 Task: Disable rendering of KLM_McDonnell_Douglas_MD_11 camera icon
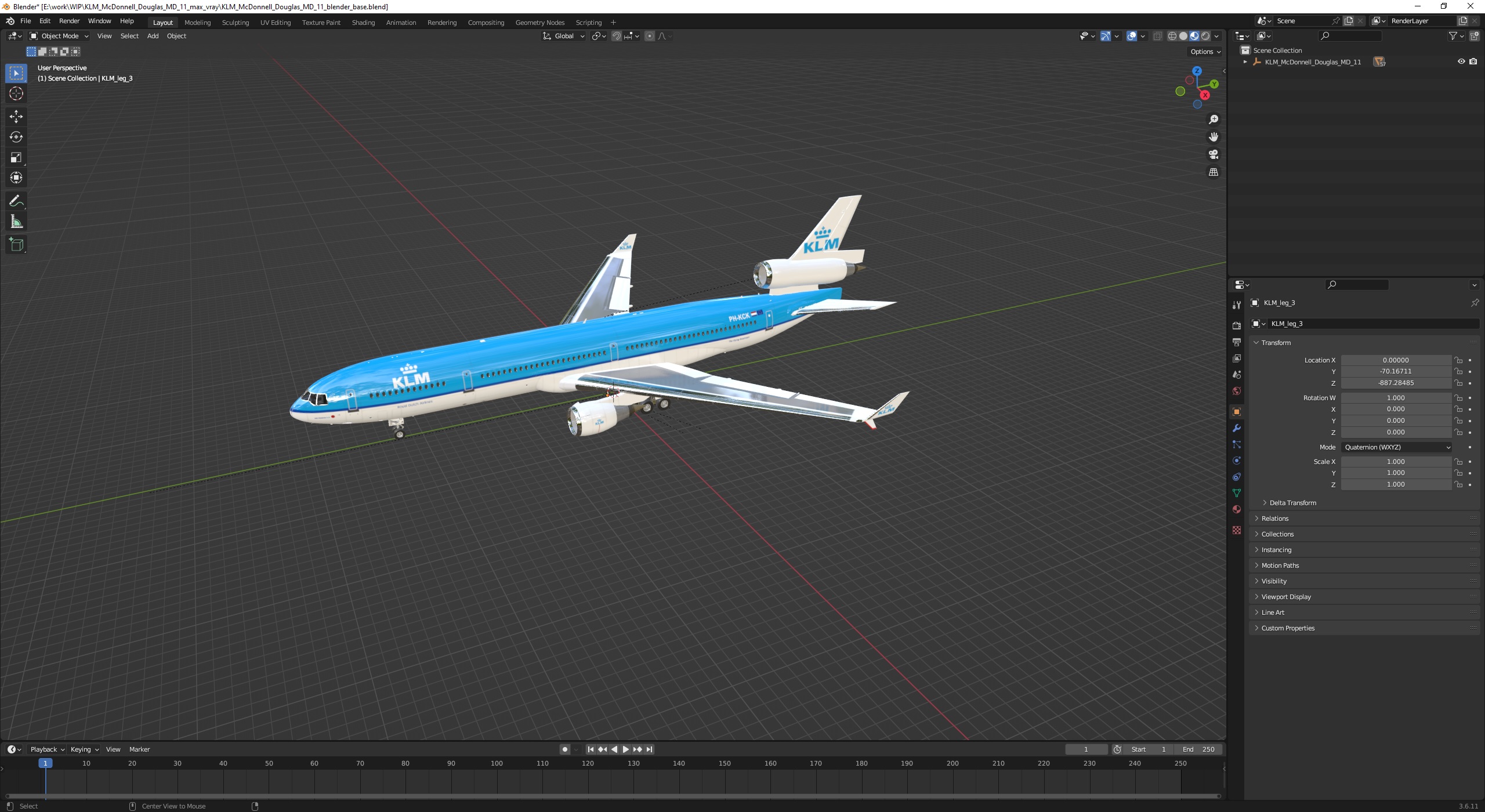click(1473, 61)
